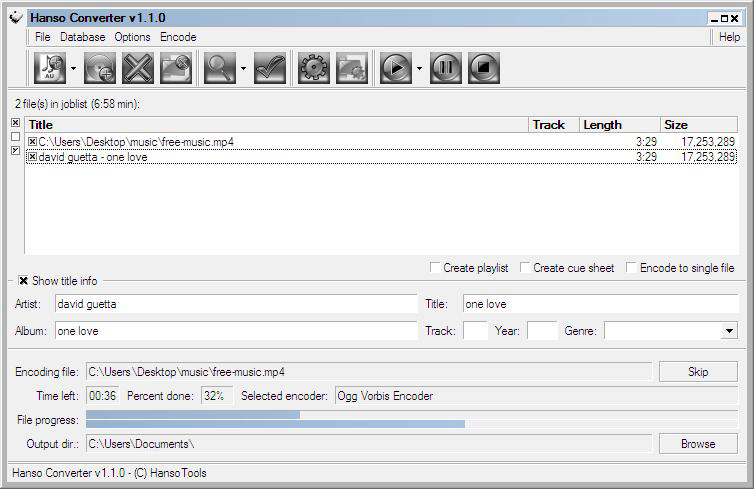Open the File menu

click(x=42, y=37)
